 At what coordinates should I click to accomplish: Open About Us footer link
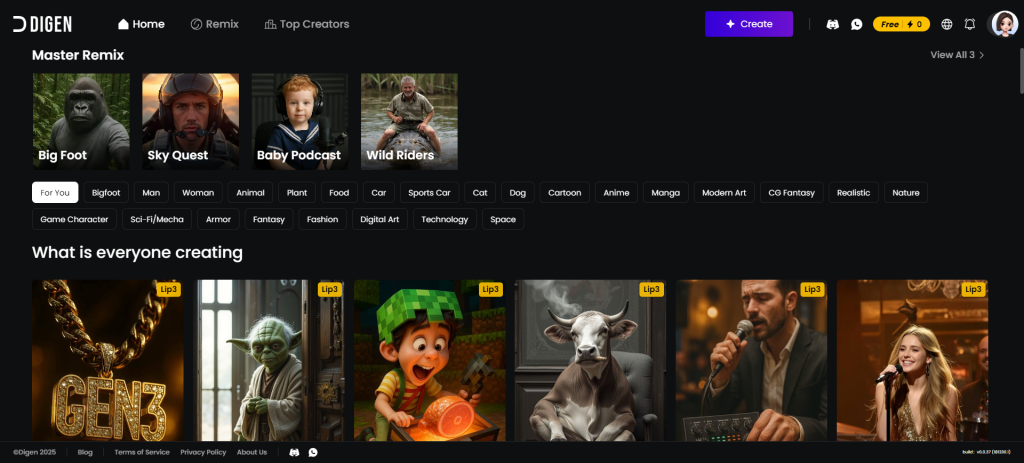coord(252,452)
